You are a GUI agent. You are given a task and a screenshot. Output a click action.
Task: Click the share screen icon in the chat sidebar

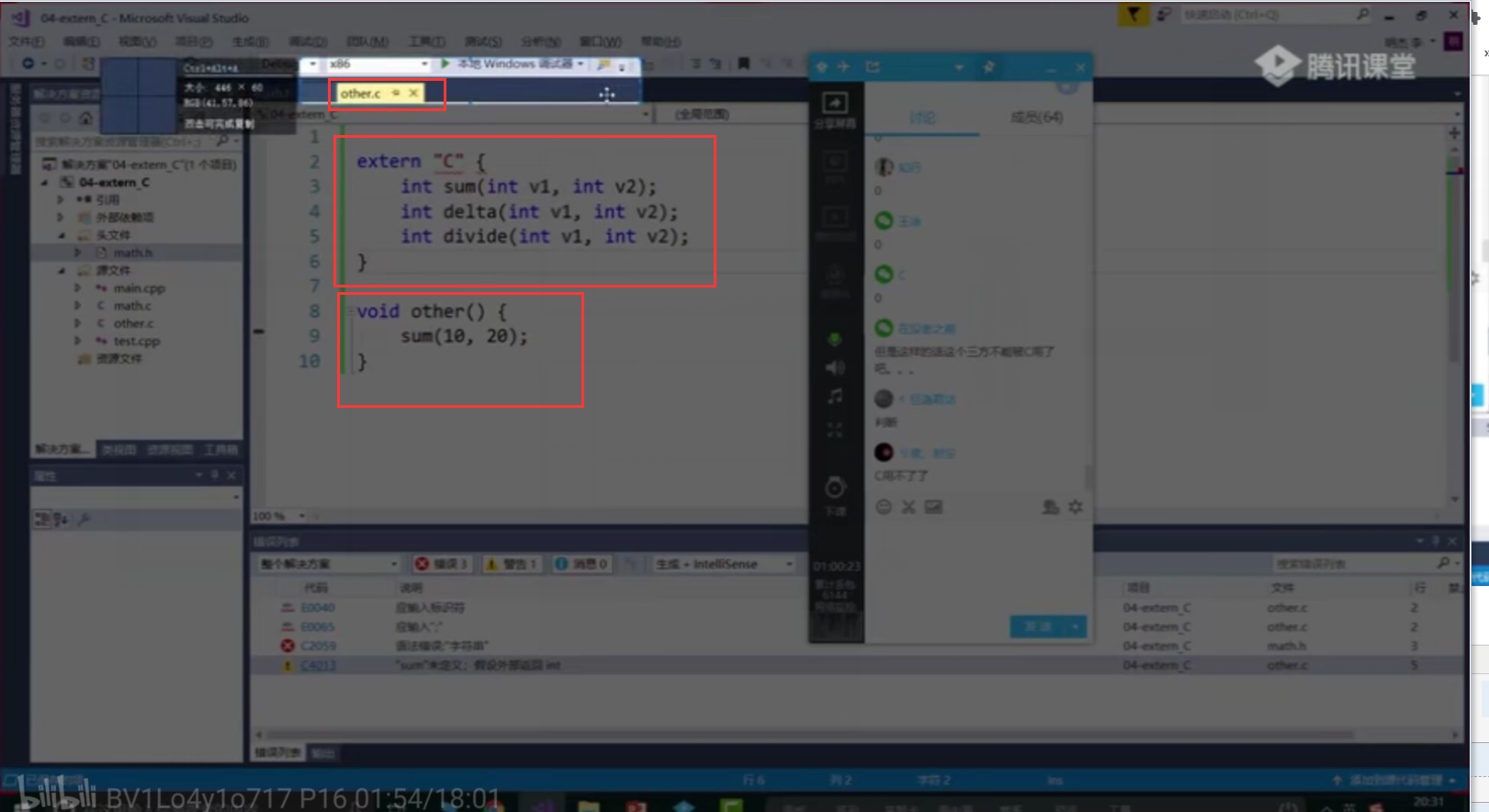pos(835,103)
